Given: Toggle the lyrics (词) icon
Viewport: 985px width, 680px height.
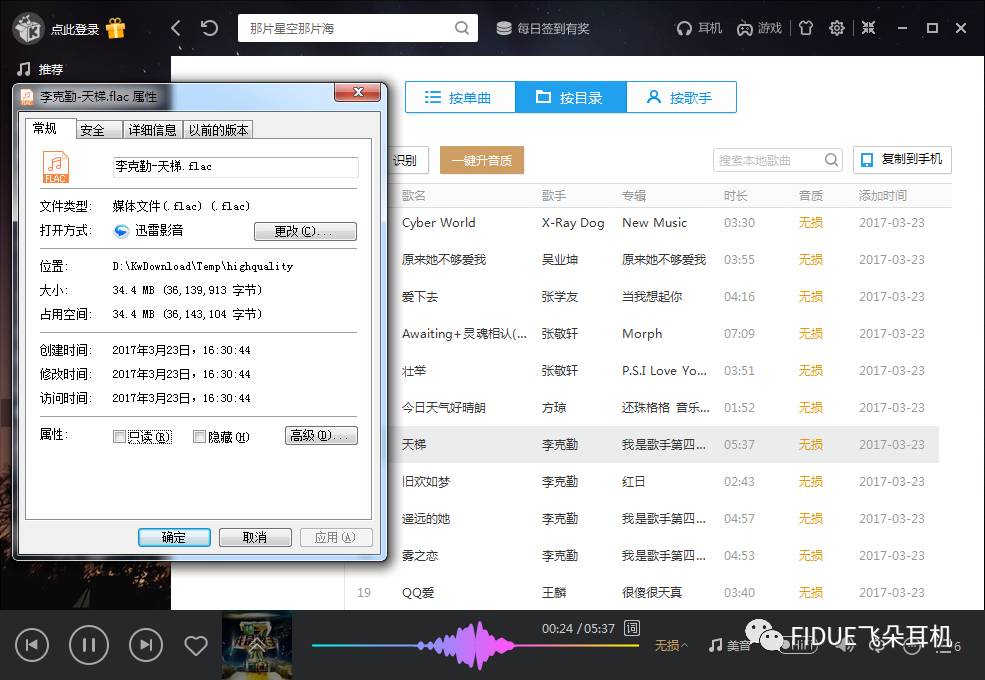Looking at the screenshot, I should coord(631,628).
